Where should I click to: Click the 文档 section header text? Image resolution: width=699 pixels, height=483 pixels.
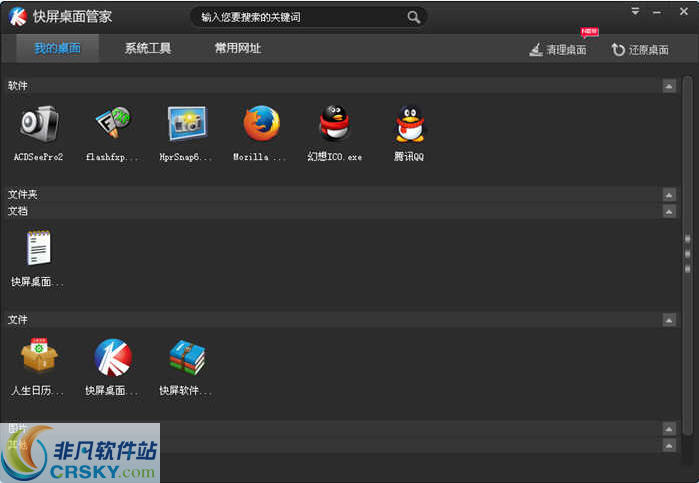18,211
